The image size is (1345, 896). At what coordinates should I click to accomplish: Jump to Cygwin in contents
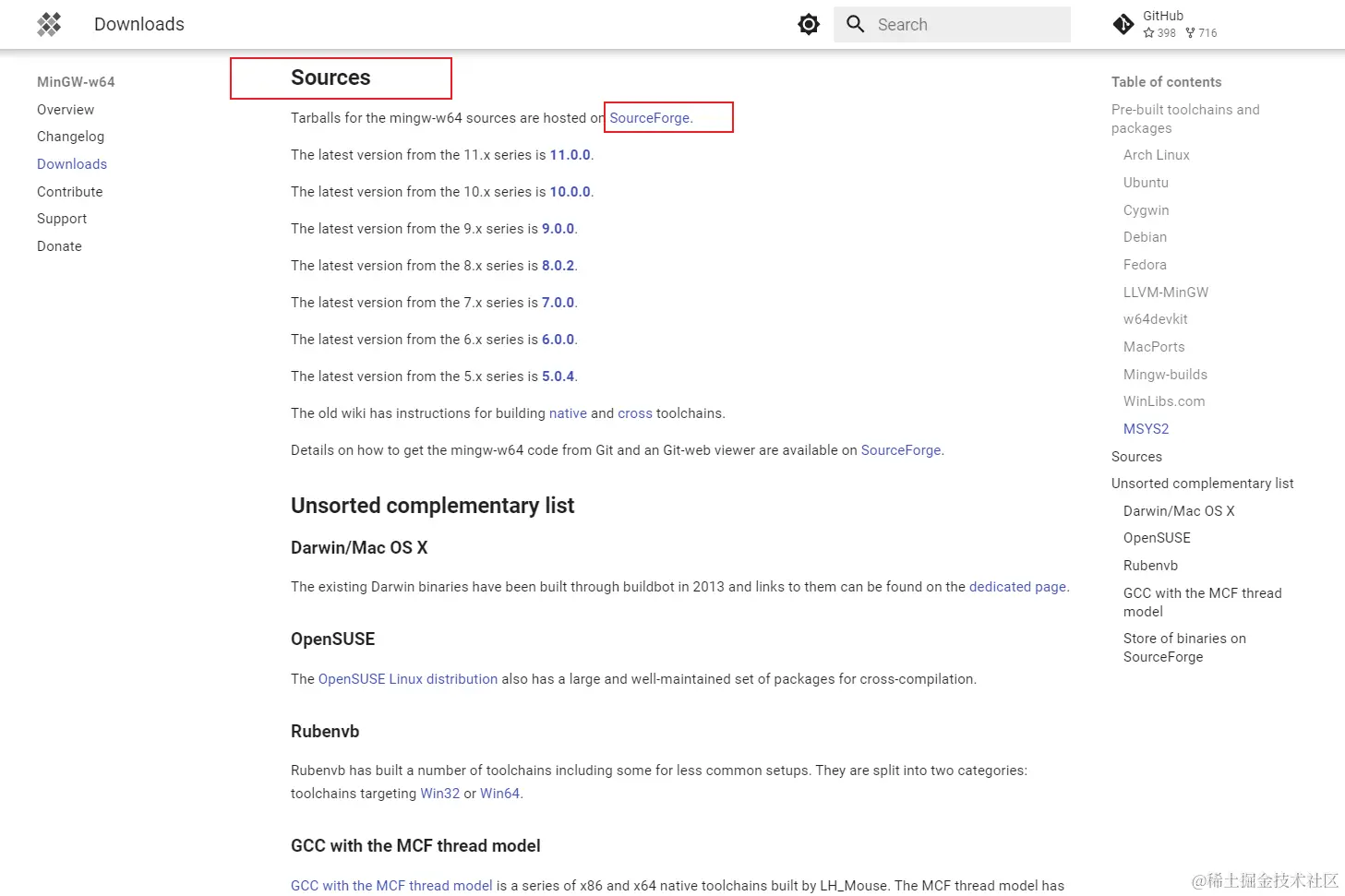1146,210
